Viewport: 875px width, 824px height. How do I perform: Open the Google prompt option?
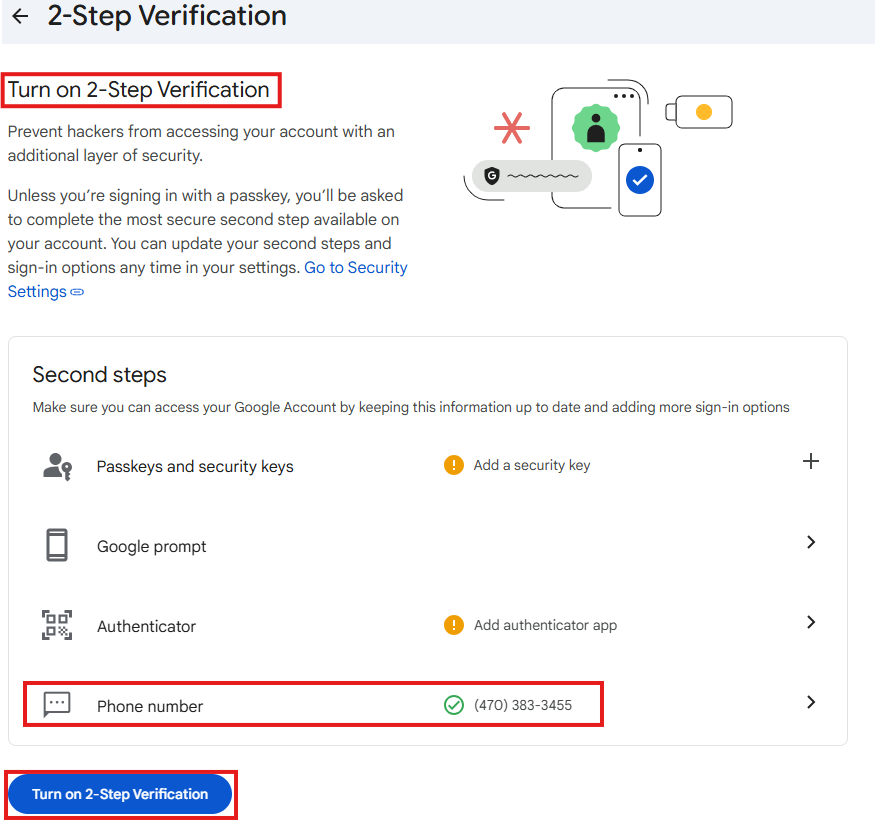[x=152, y=546]
